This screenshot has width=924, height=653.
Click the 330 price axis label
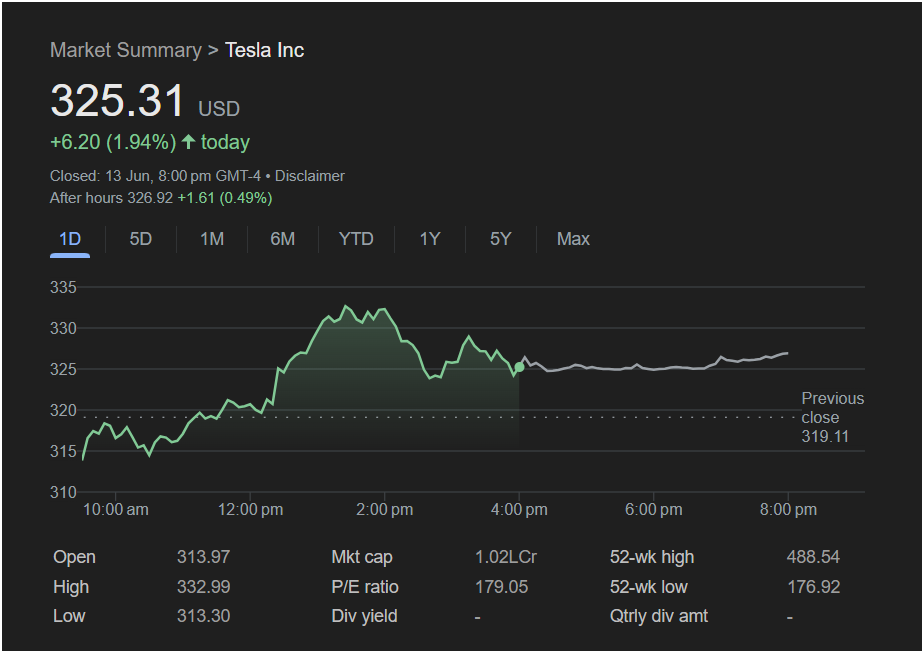pyautogui.click(x=63, y=328)
